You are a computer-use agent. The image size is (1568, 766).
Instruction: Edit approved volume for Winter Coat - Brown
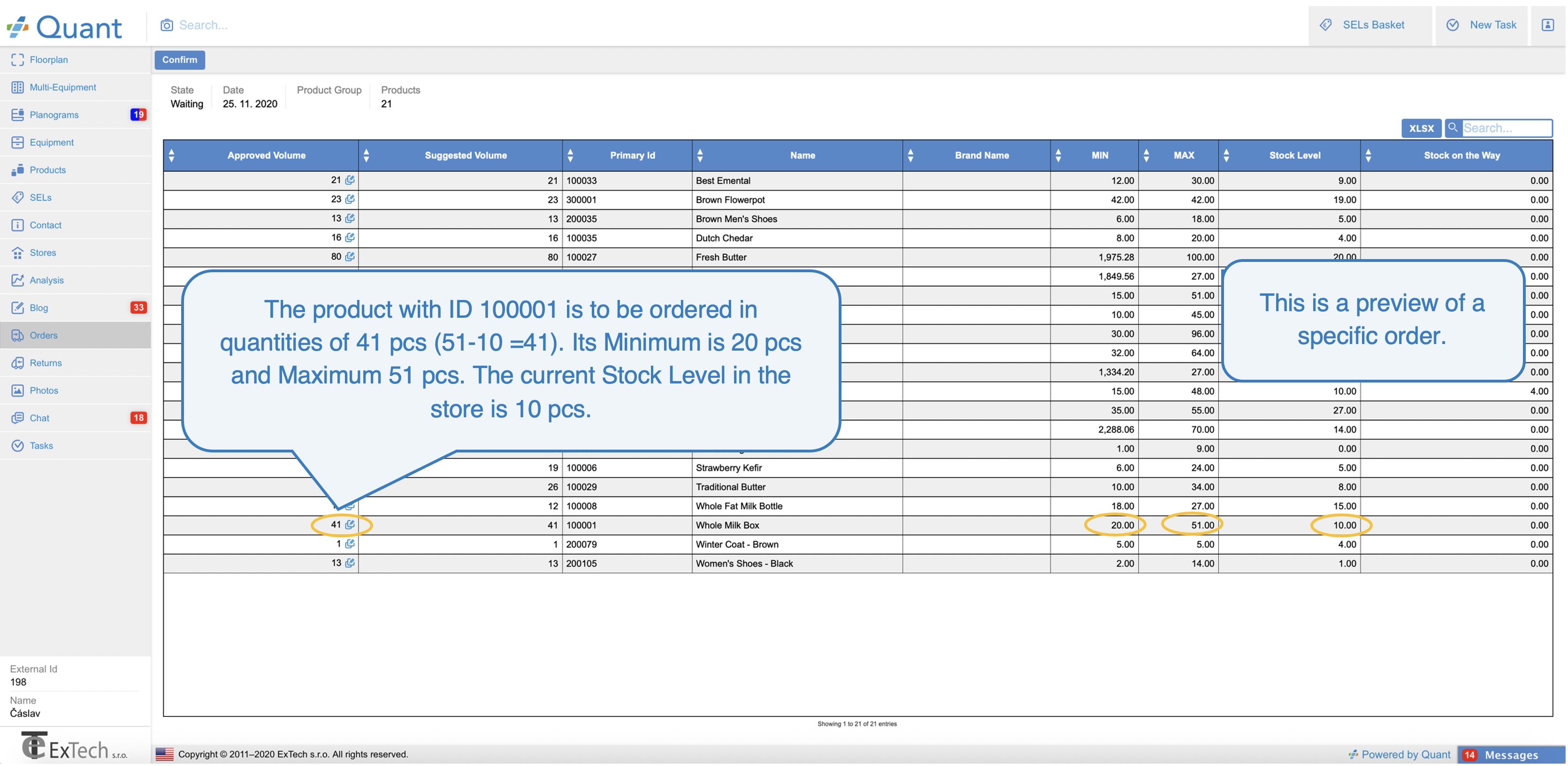[x=349, y=544]
